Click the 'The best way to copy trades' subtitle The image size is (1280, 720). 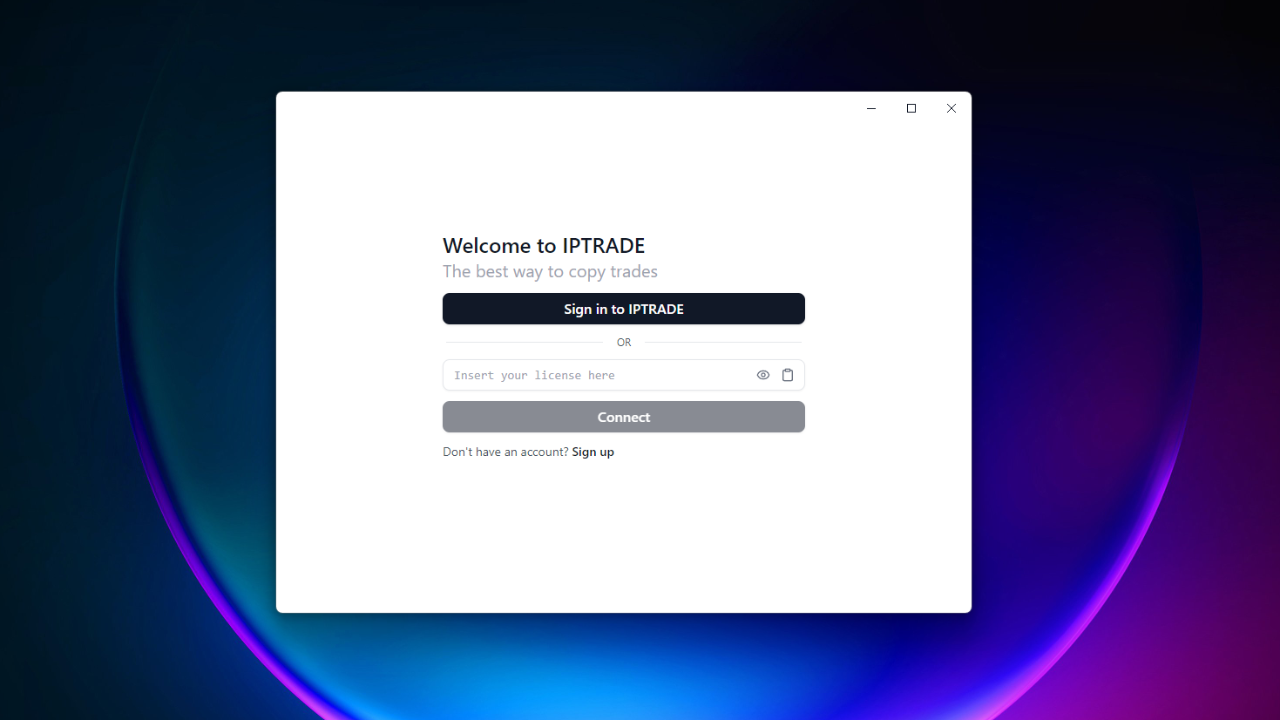point(550,272)
